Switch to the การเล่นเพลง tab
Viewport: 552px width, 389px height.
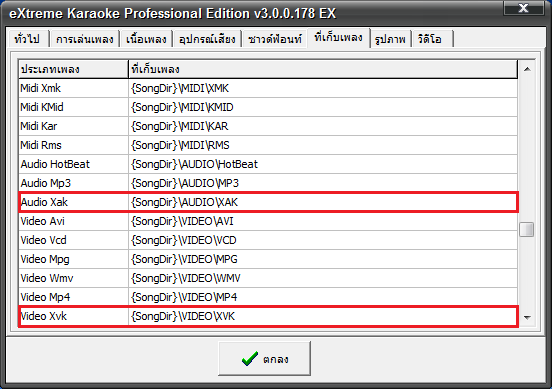pyautogui.click(x=84, y=39)
